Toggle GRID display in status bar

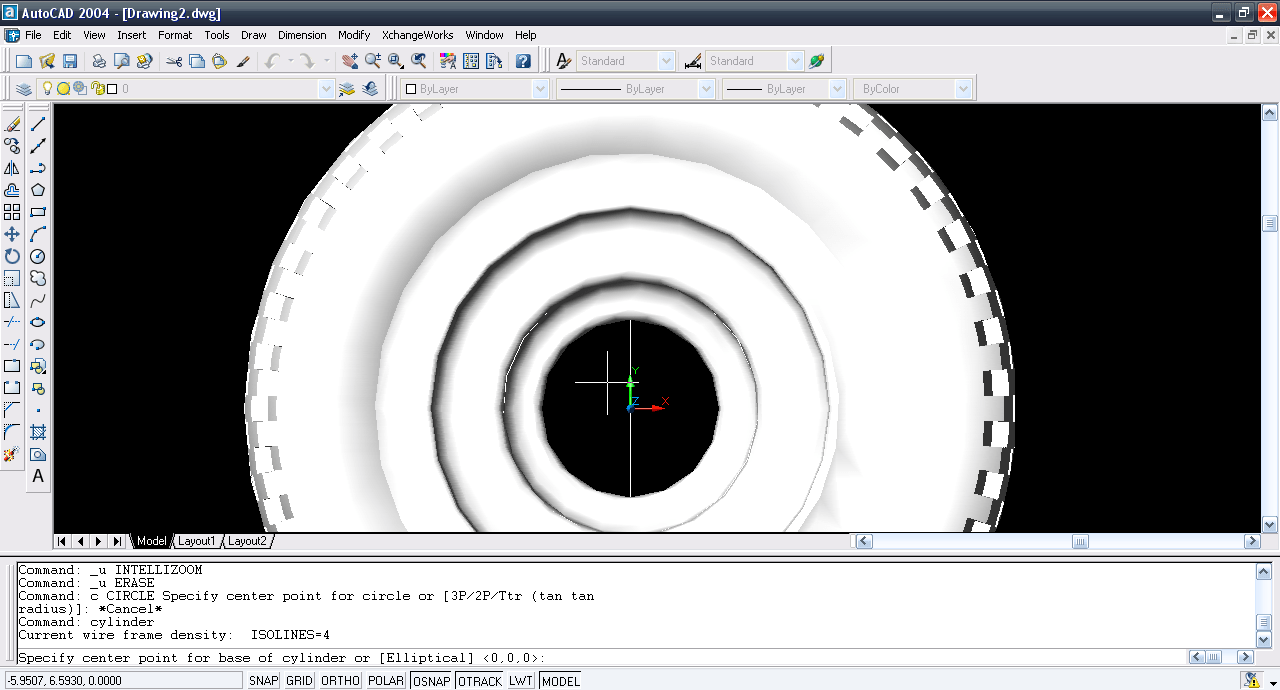(300, 680)
